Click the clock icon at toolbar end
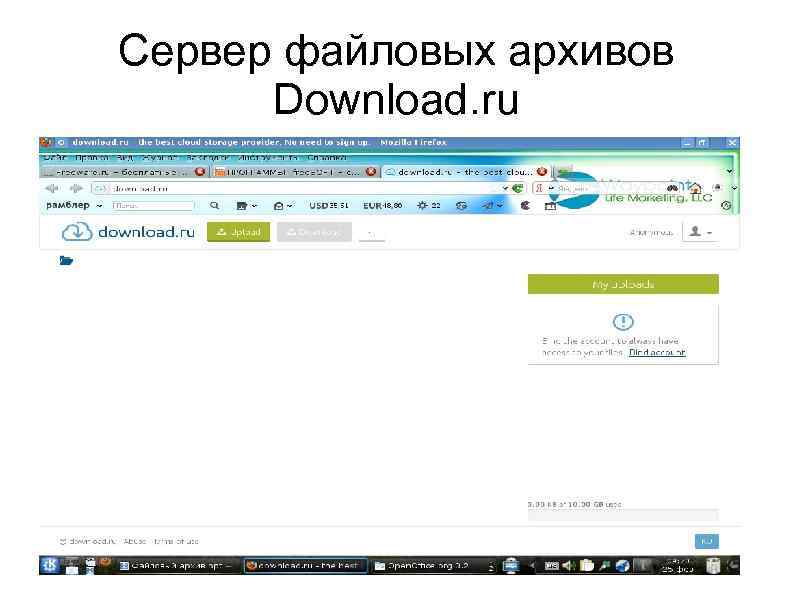 [726, 206]
